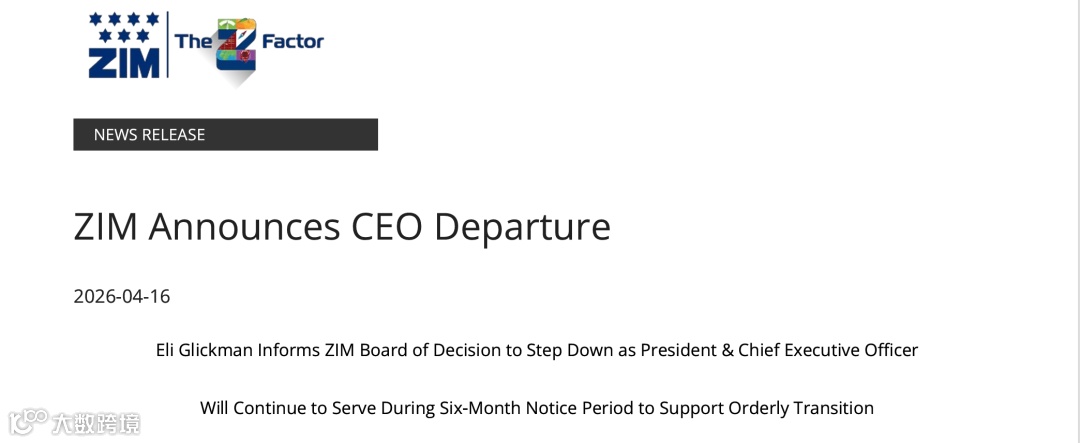Click the vertical divider beside ZIM logo

click(x=168, y=45)
